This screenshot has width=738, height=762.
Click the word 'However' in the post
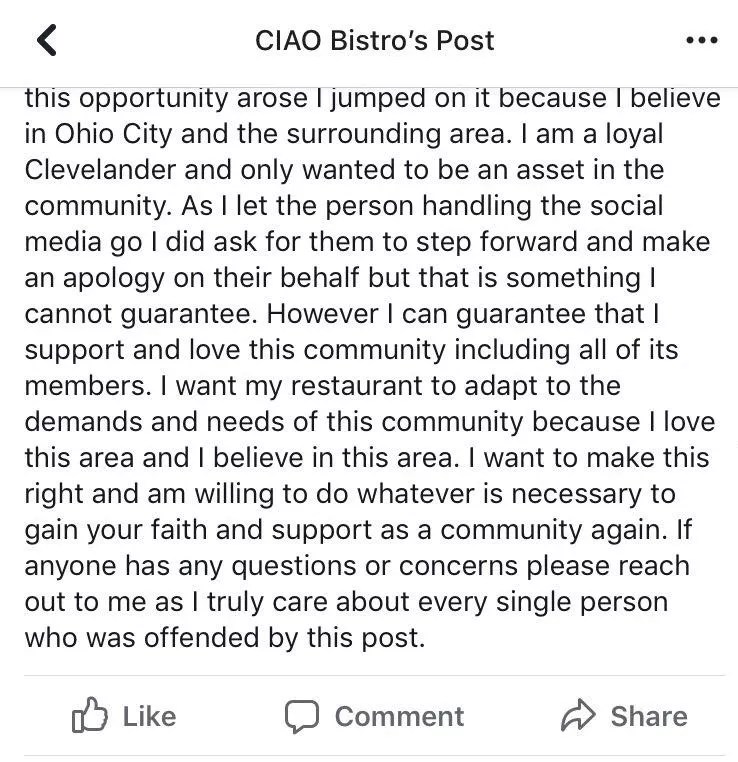(322, 313)
